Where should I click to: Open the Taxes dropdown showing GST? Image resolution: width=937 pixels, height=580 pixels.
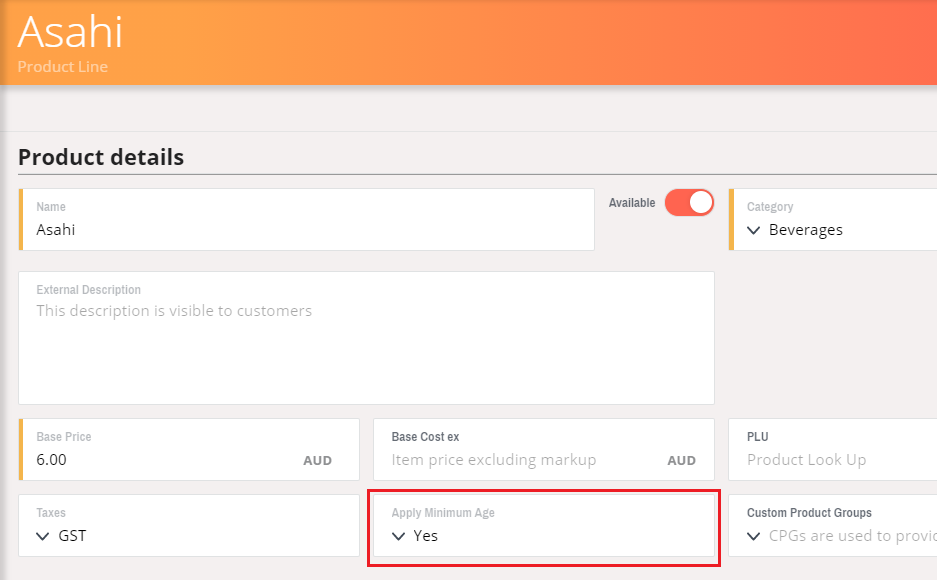pyautogui.click(x=189, y=526)
